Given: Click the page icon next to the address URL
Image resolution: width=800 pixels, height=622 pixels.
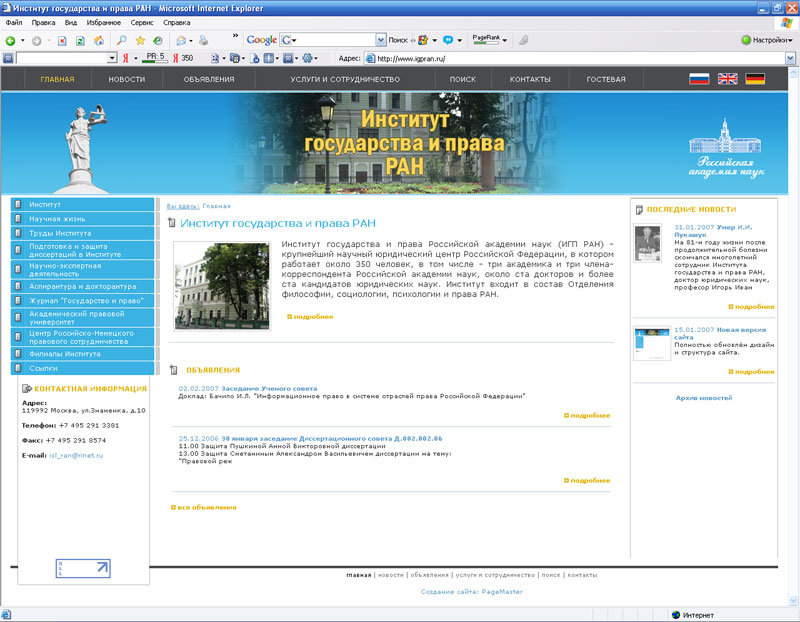Looking at the screenshot, I should click(x=370, y=58).
